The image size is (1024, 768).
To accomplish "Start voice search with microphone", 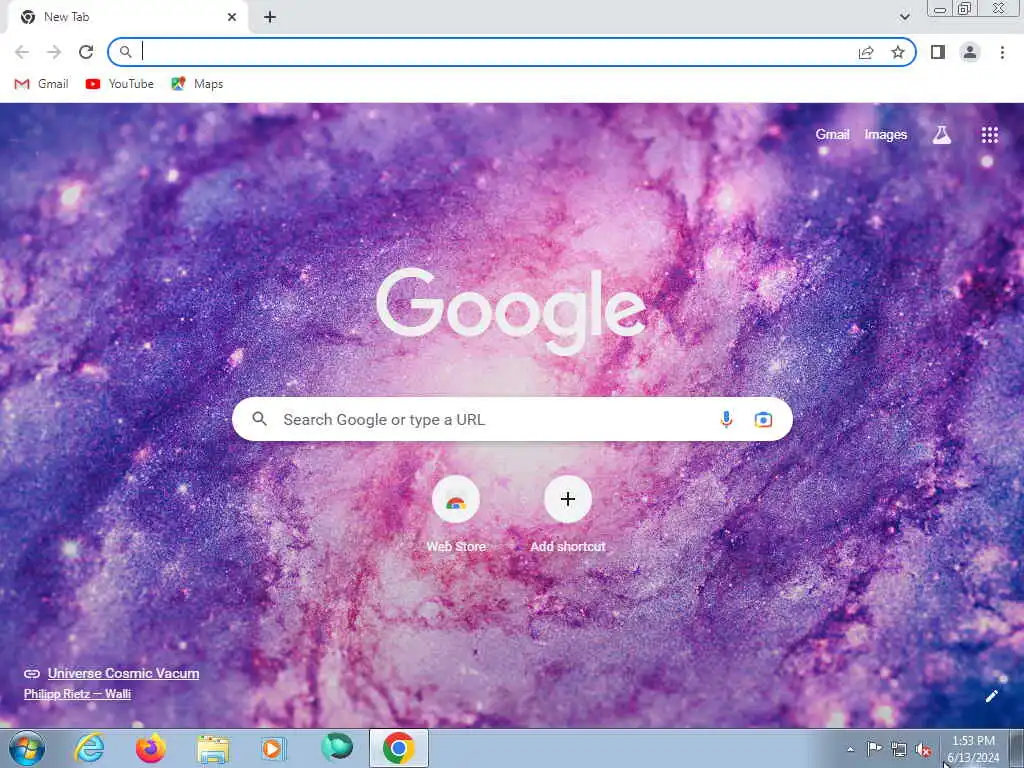I will tap(726, 419).
